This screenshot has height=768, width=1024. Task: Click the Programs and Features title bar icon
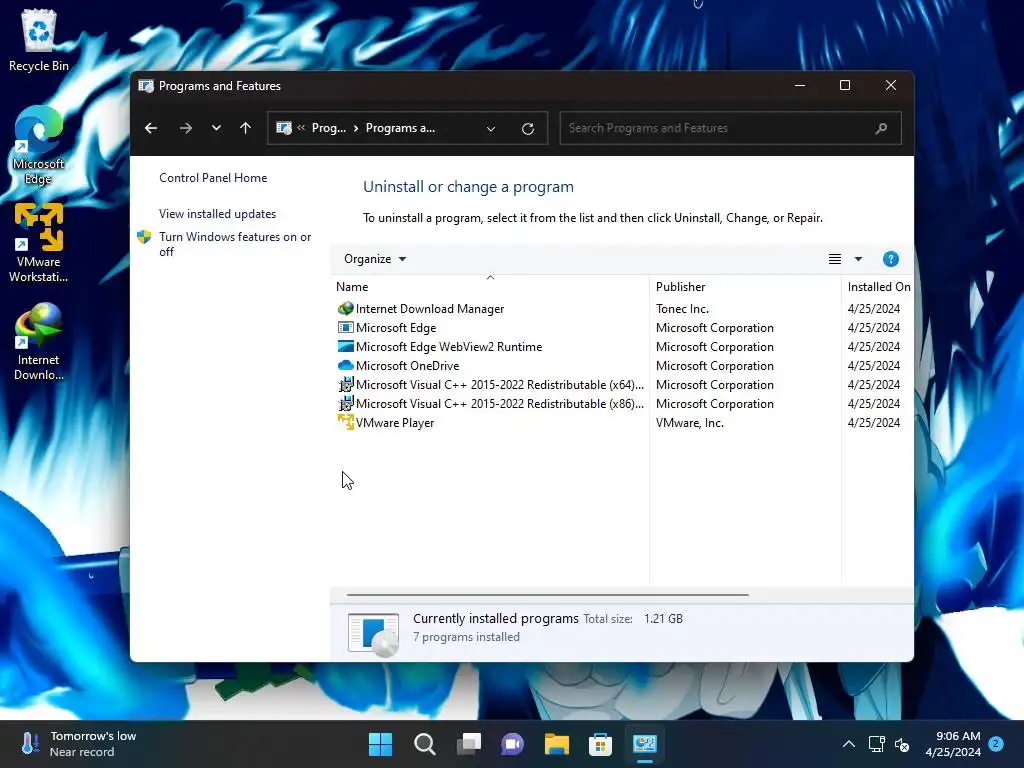pos(146,86)
